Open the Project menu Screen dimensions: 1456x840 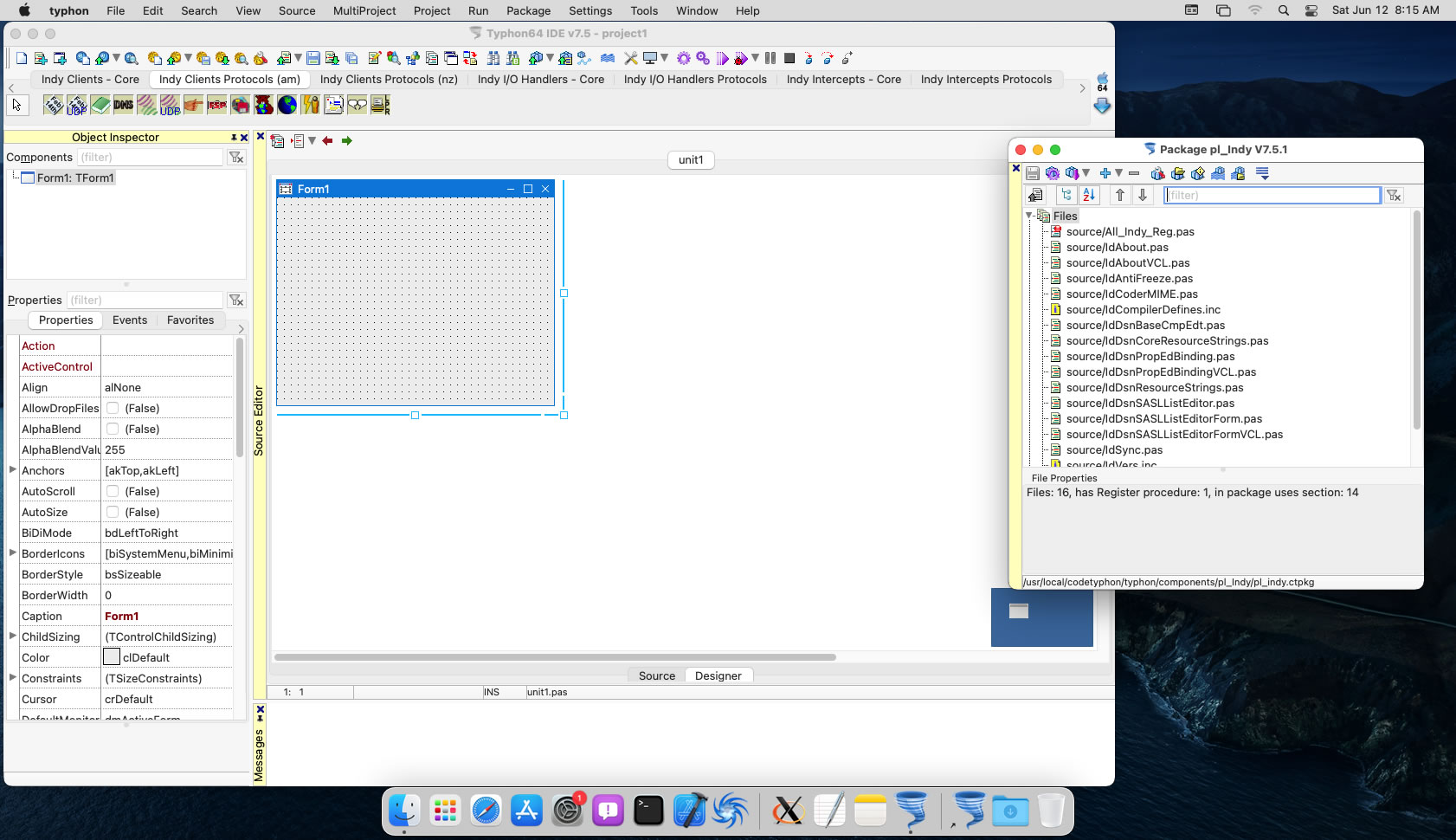[x=432, y=10]
